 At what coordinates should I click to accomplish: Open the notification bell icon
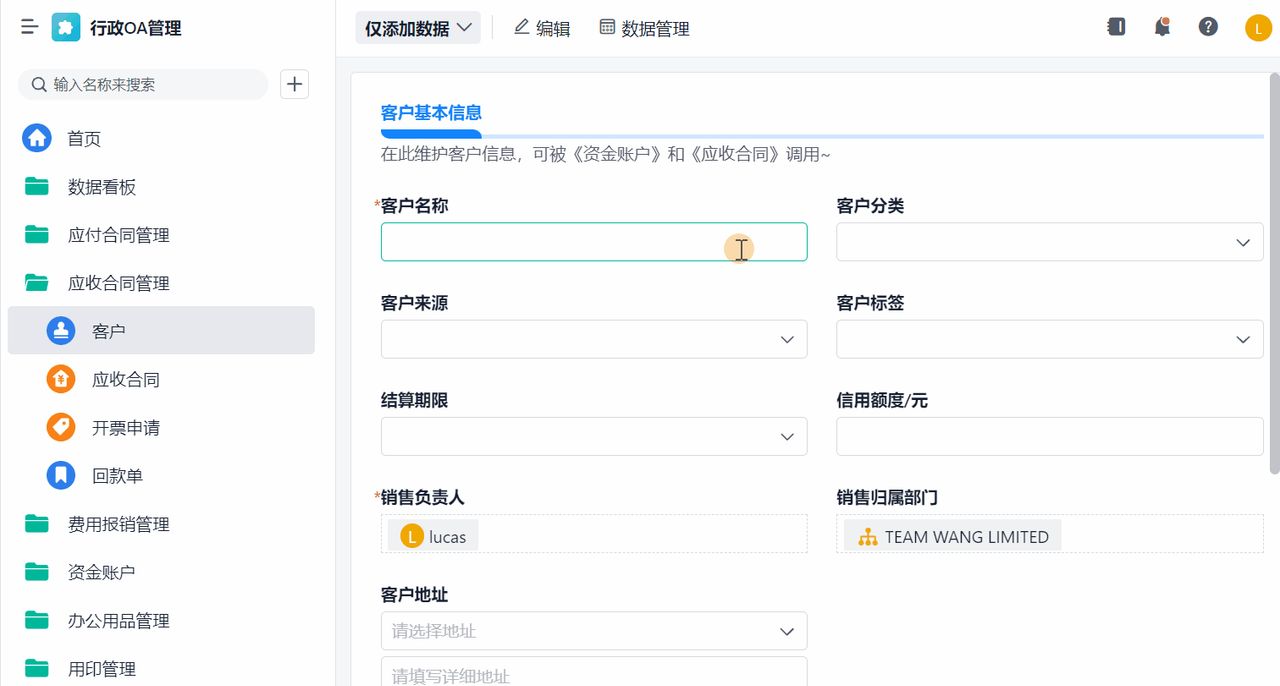1162,27
